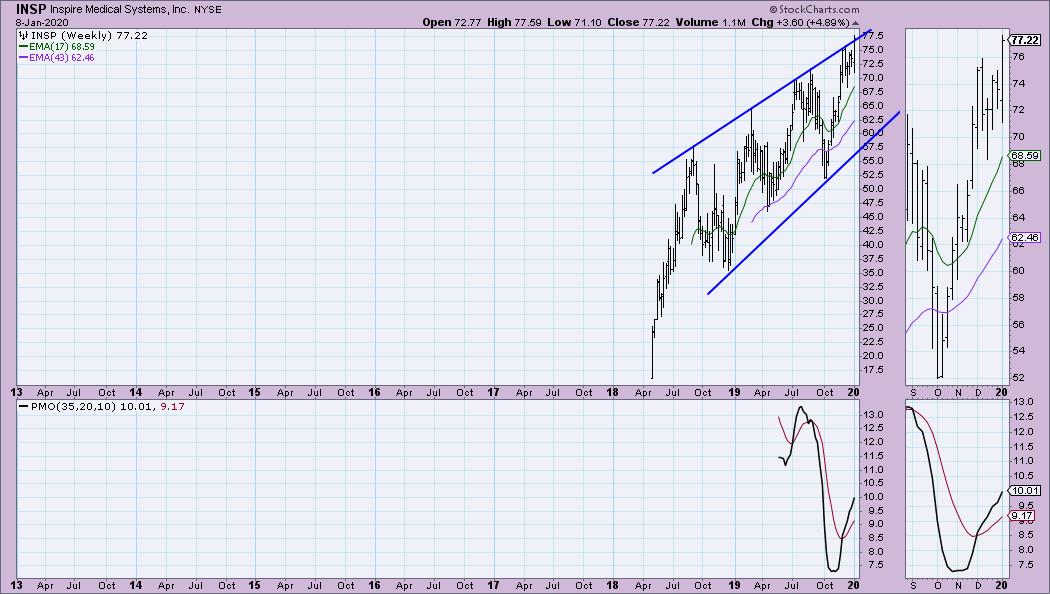Click the 76 label on the zoomed price axis
The image size is (1050, 594).
tap(1018, 57)
